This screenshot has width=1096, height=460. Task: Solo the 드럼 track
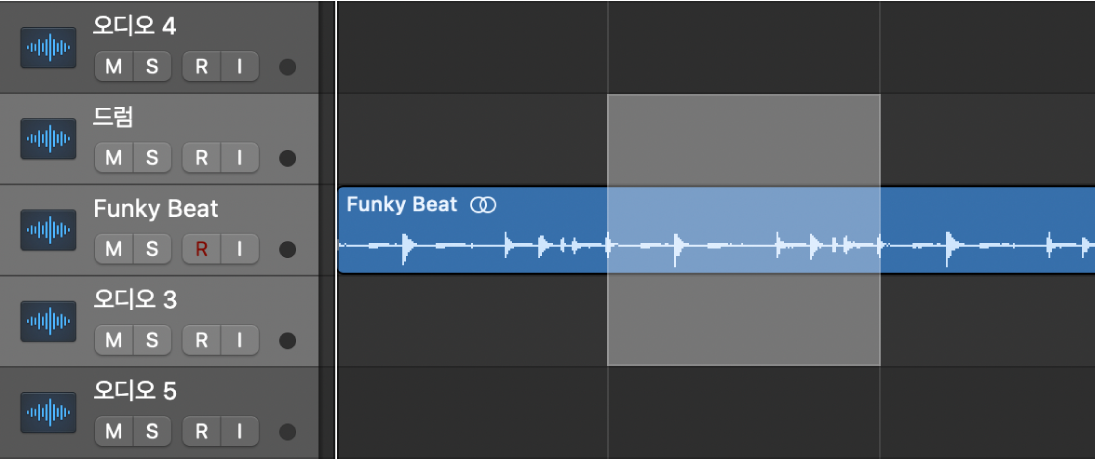[x=152, y=158]
